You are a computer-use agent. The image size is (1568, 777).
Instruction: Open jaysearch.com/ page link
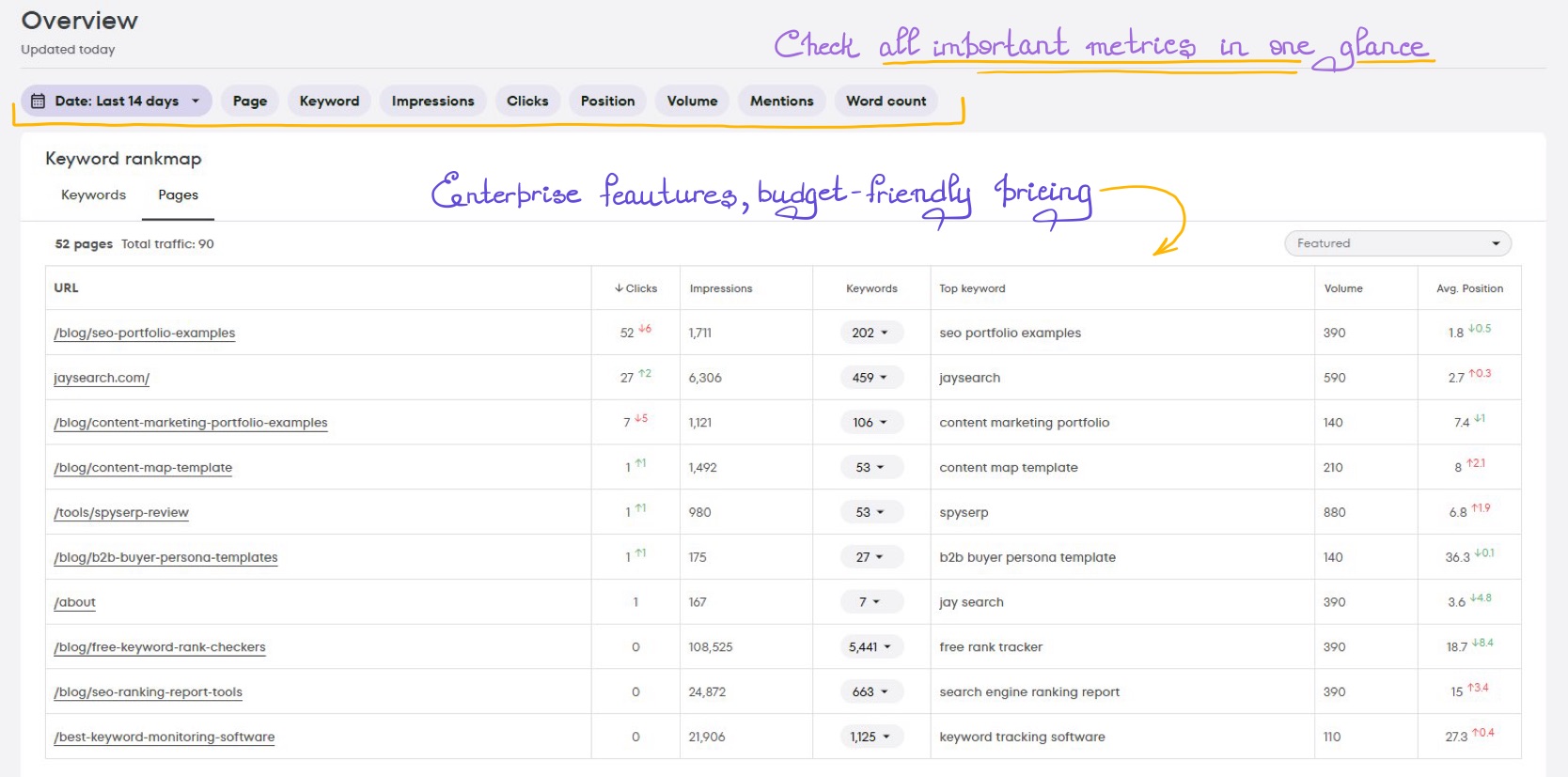(102, 378)
